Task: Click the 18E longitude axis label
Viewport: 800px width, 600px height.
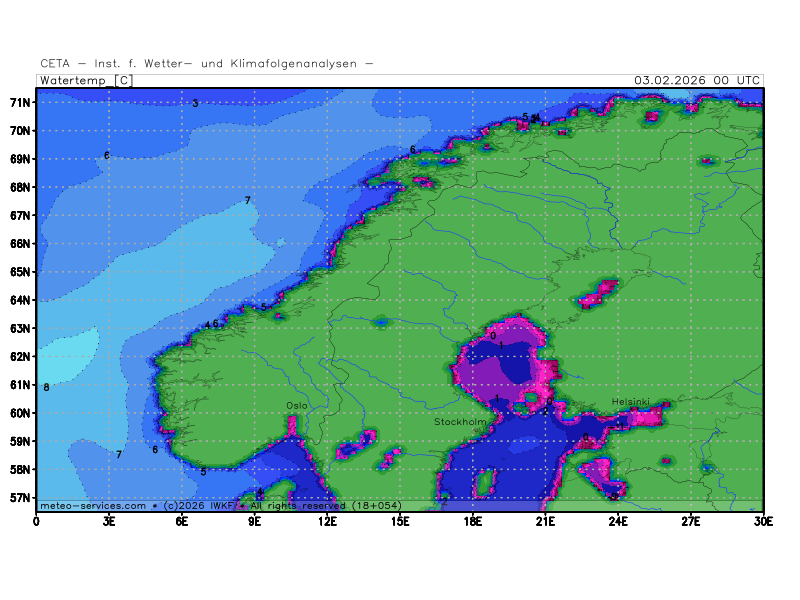Action: [473, 520]
